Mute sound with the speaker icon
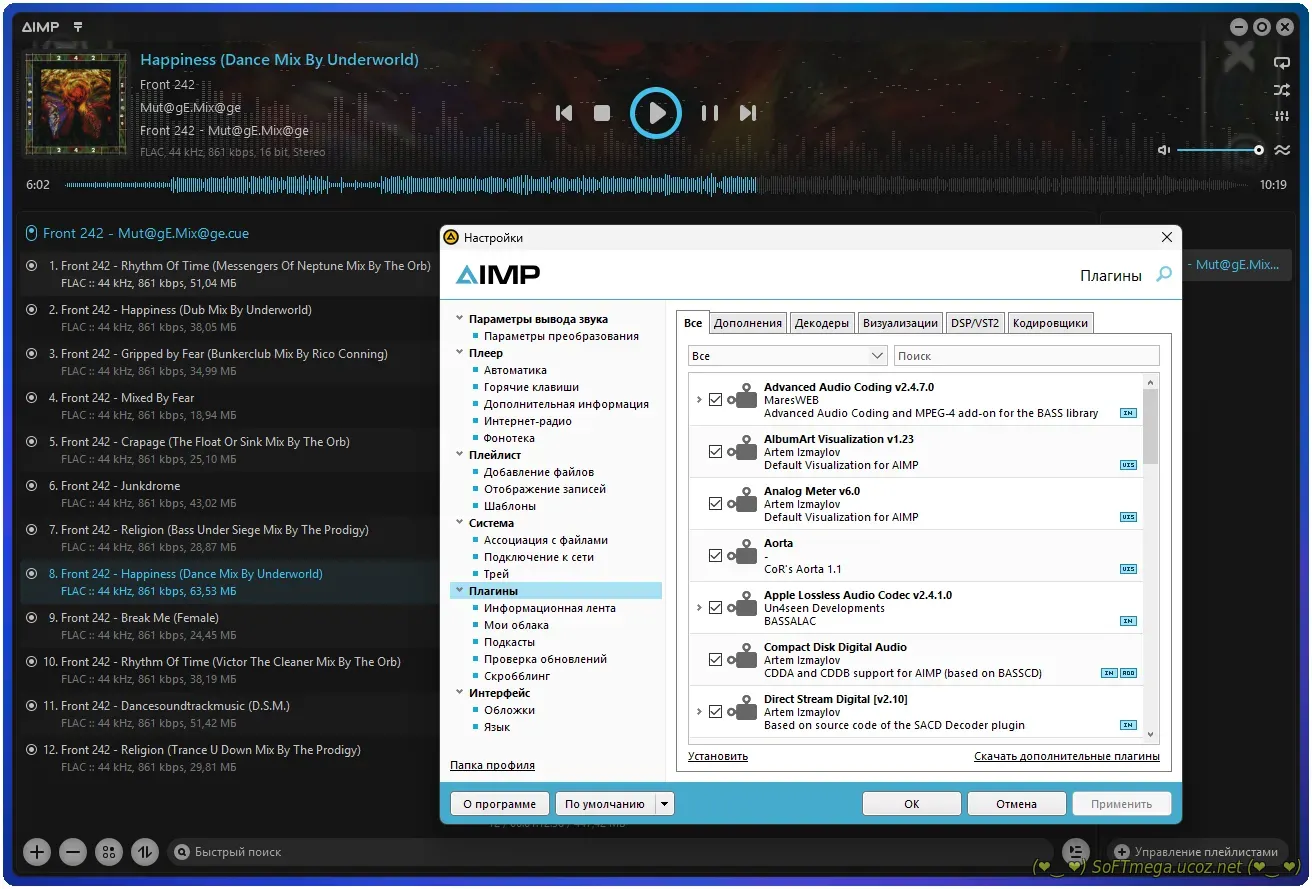Viewport: 1312px width, 889px height. 1164,150
